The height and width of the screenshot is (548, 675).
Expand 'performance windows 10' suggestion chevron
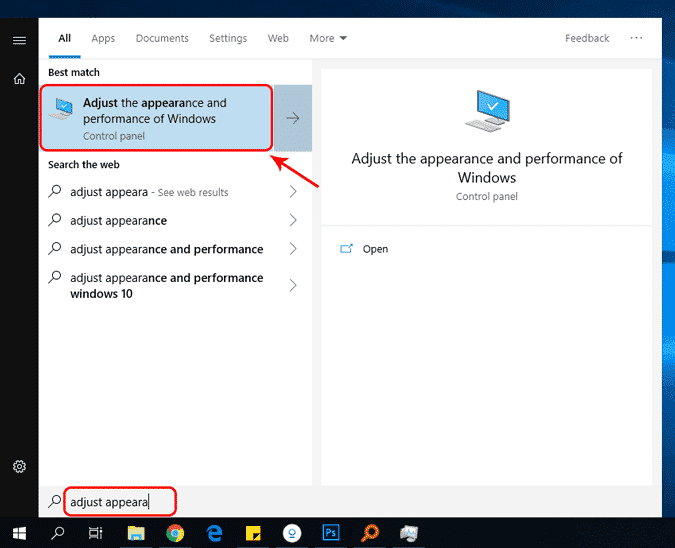pyautogui.click(x=293, y=285)
